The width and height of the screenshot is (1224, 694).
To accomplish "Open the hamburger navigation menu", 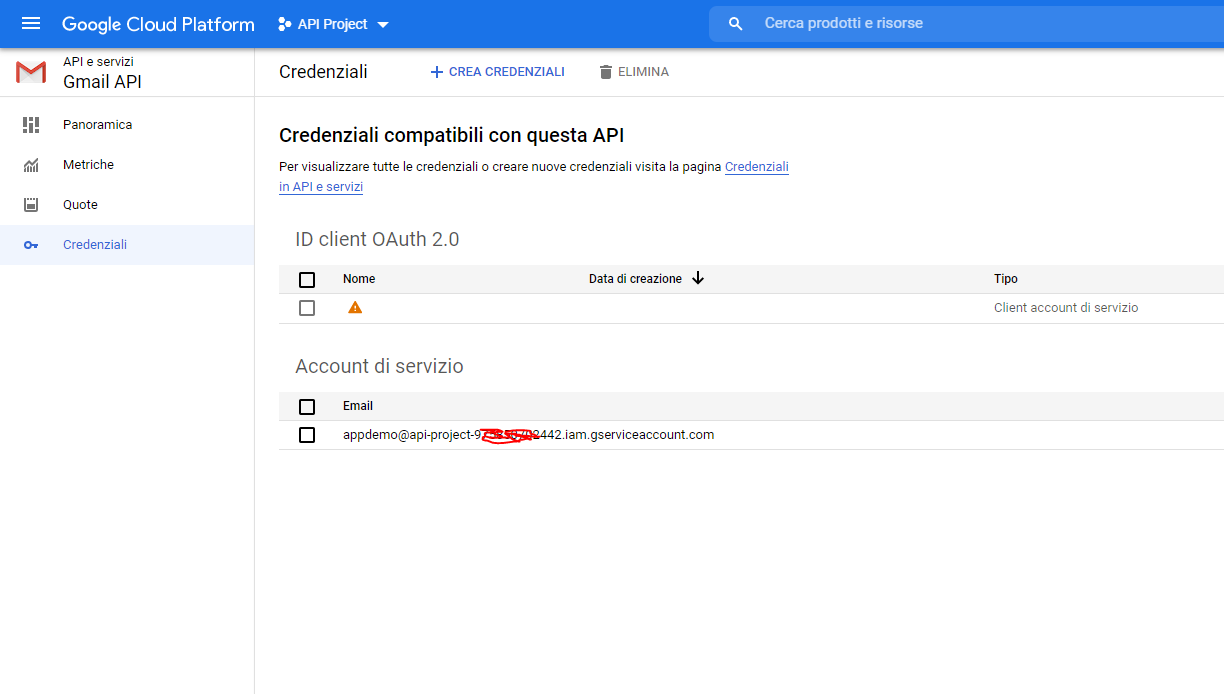I will [x=30, y=23].
